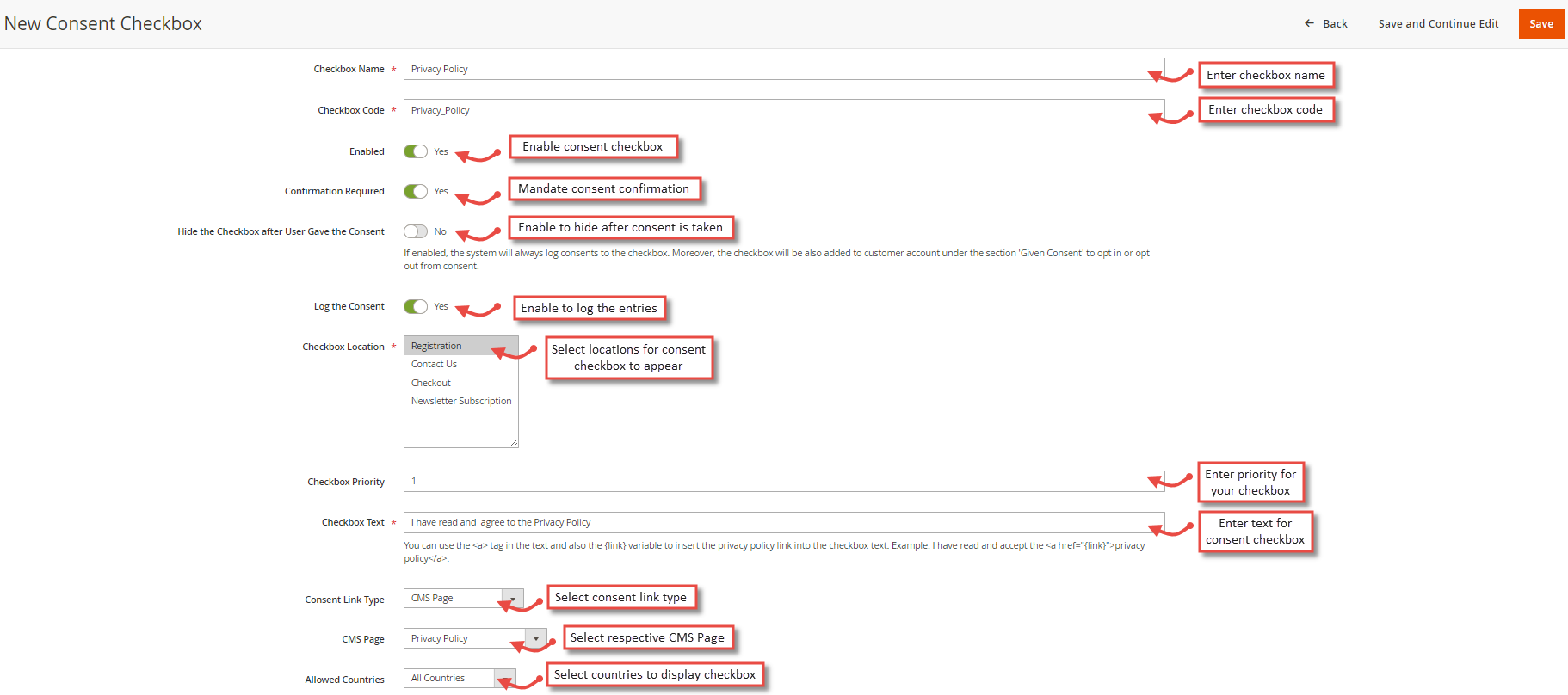Viewport: 1568px width, 695px height.
Task: Focus the Checkbox Code input field
Action: pyautogui.click(x=784, y=110)
